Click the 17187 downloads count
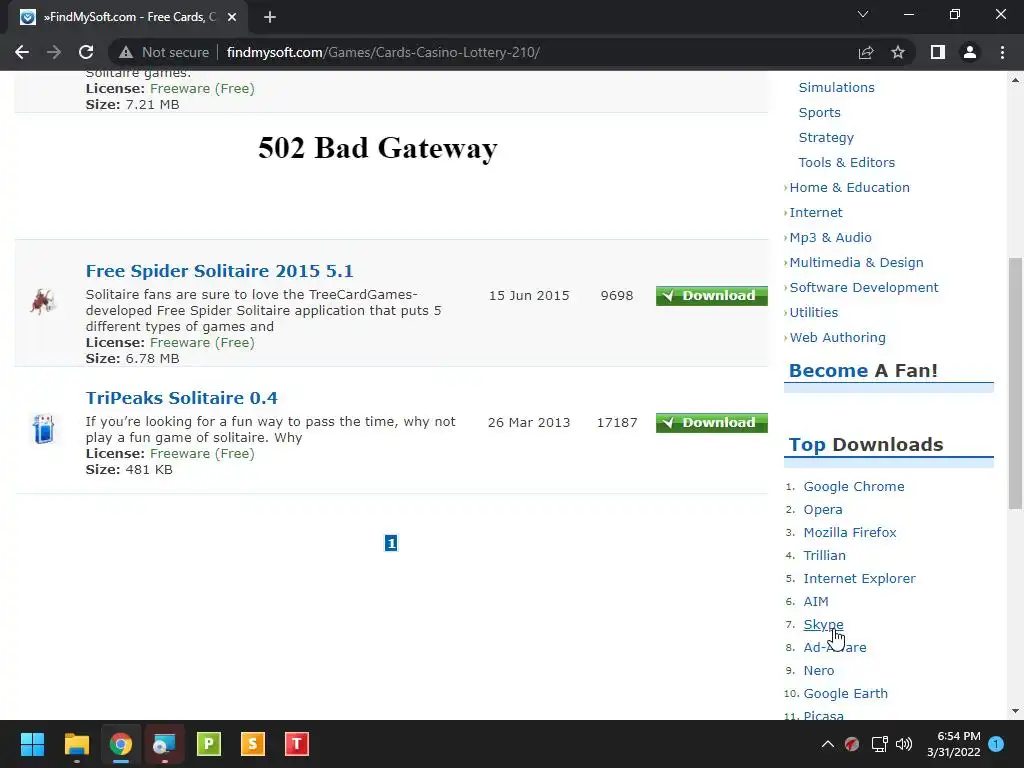The image size is (1024, 768). coord(616,423)
